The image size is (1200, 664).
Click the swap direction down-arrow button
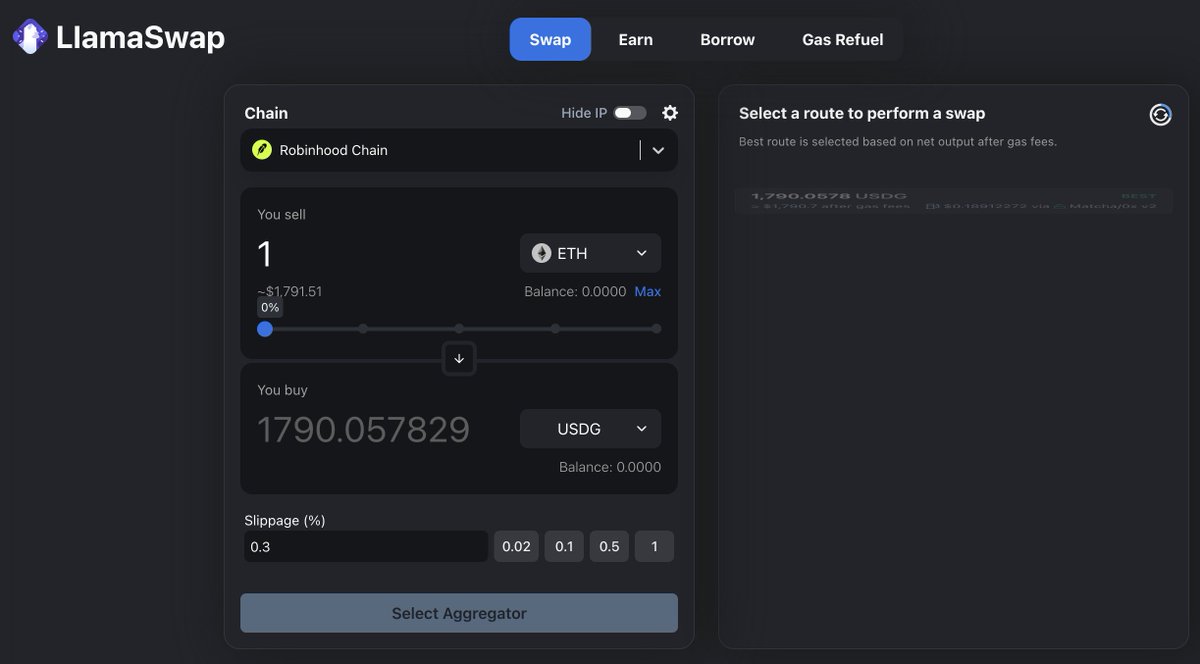[459, 359]
